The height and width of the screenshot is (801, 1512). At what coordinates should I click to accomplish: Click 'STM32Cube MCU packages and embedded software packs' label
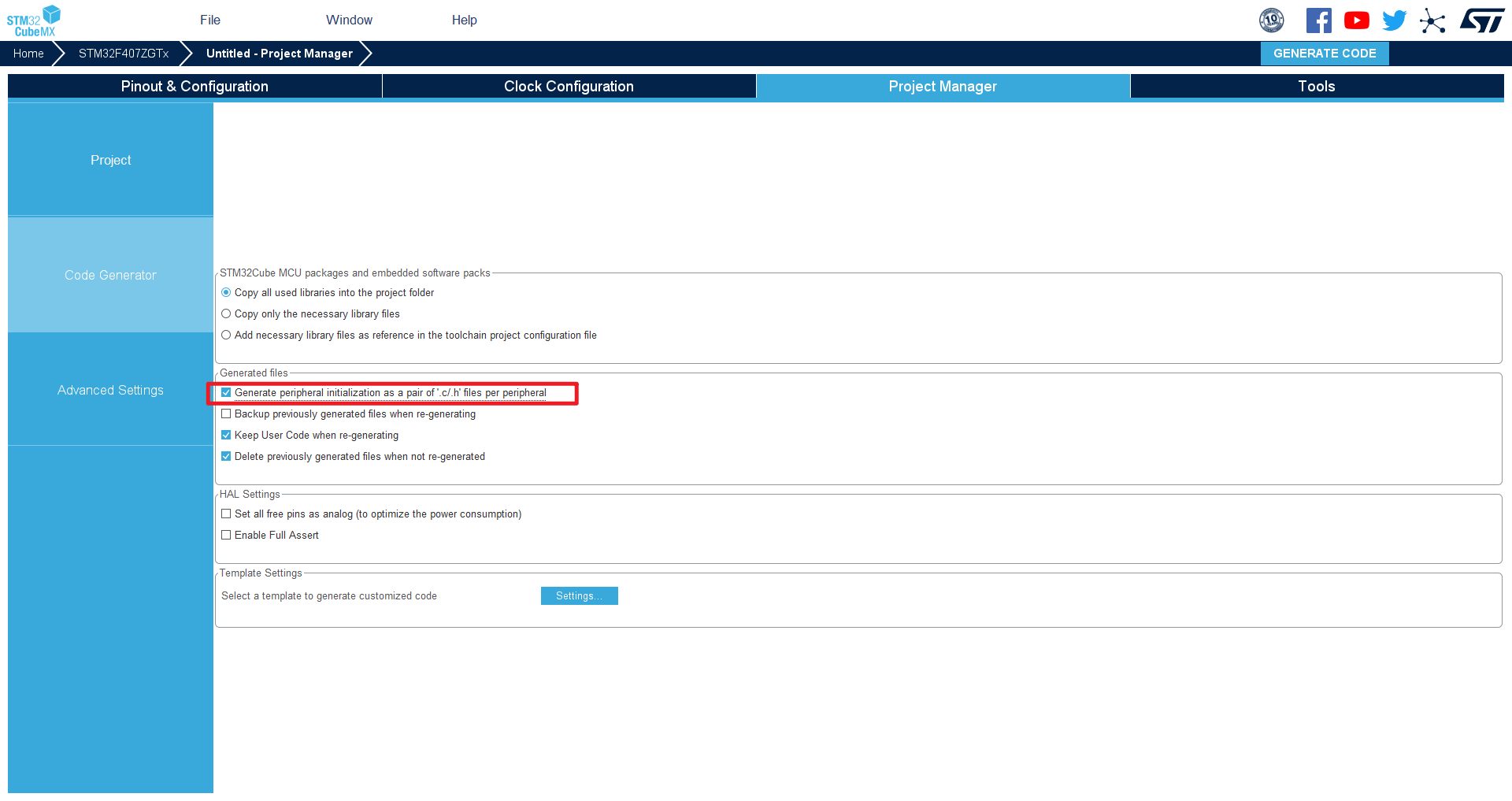pyautogui.click(x=355, y=273)
